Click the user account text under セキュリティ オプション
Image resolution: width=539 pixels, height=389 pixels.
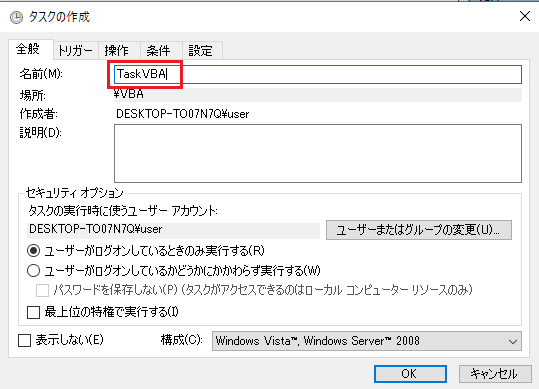pos(96,229)
